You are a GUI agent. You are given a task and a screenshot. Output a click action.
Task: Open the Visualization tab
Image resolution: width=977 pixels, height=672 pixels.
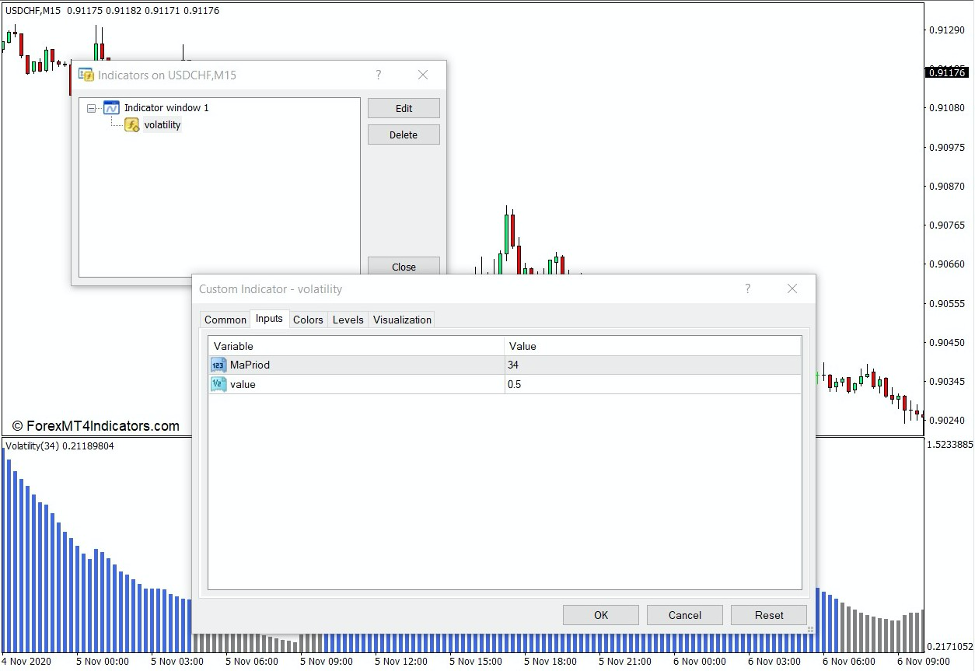(401, 319)
